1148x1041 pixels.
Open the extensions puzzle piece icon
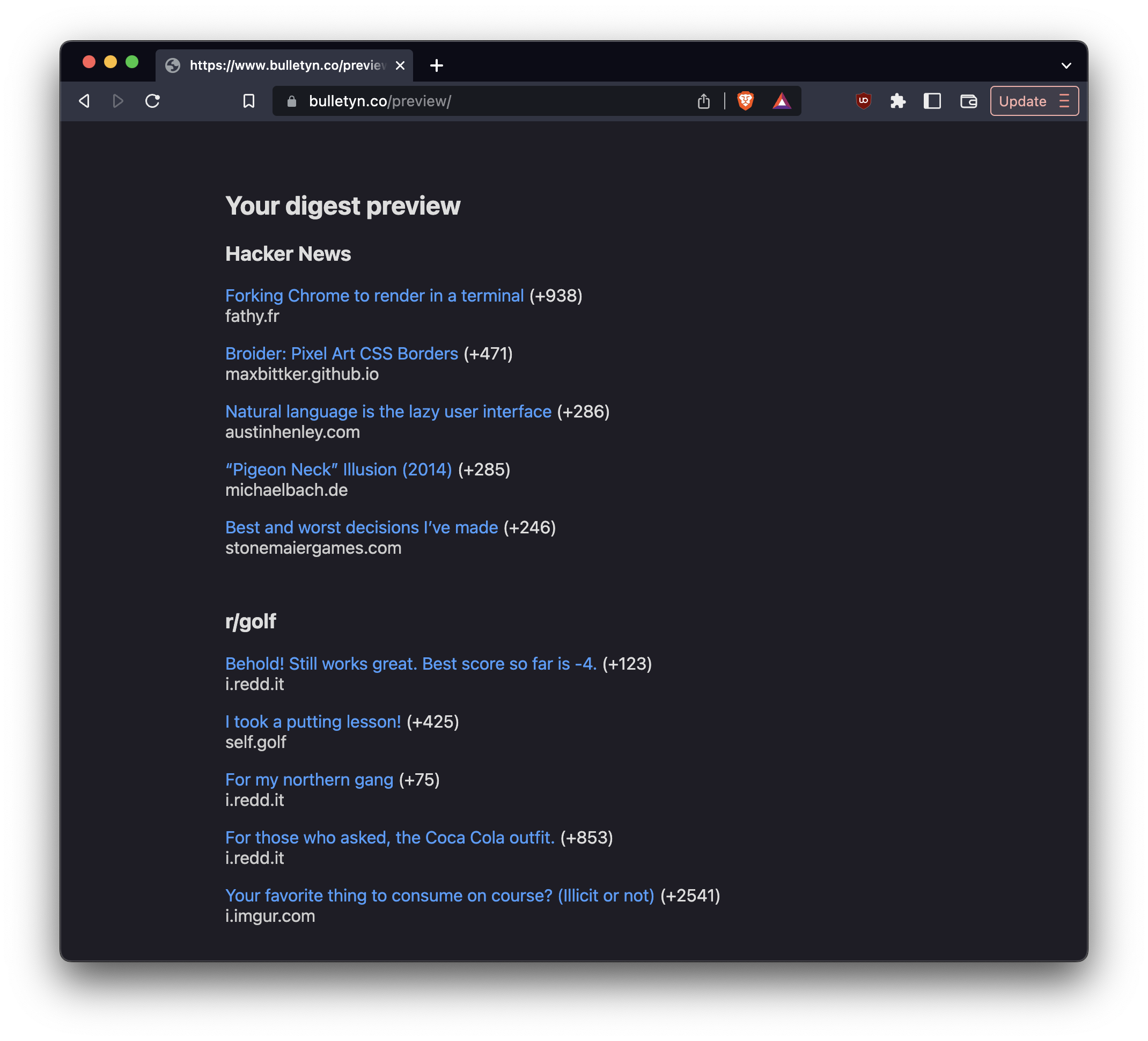click(x=898, y=101)
